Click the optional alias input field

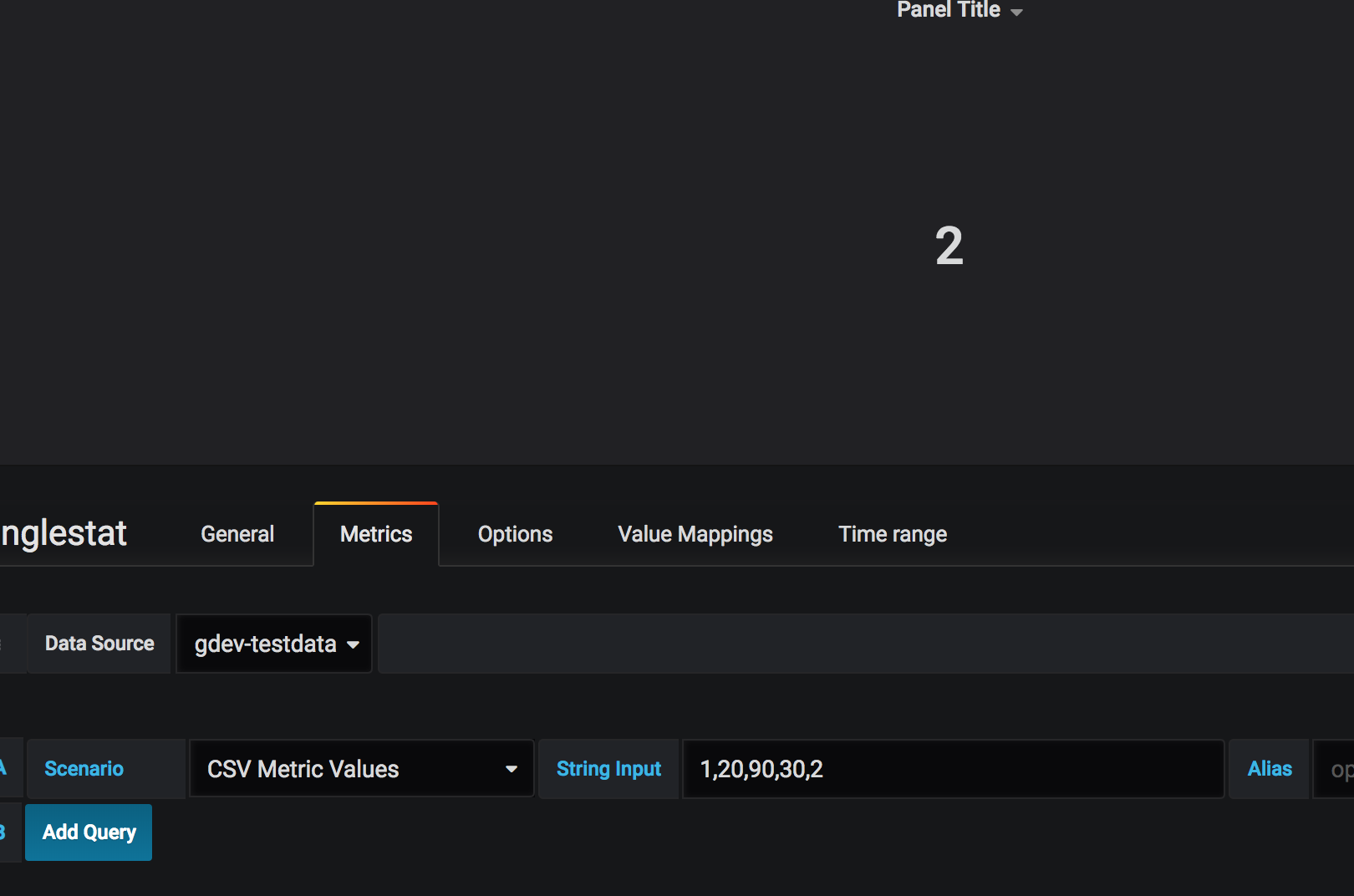pos(1337,769)
